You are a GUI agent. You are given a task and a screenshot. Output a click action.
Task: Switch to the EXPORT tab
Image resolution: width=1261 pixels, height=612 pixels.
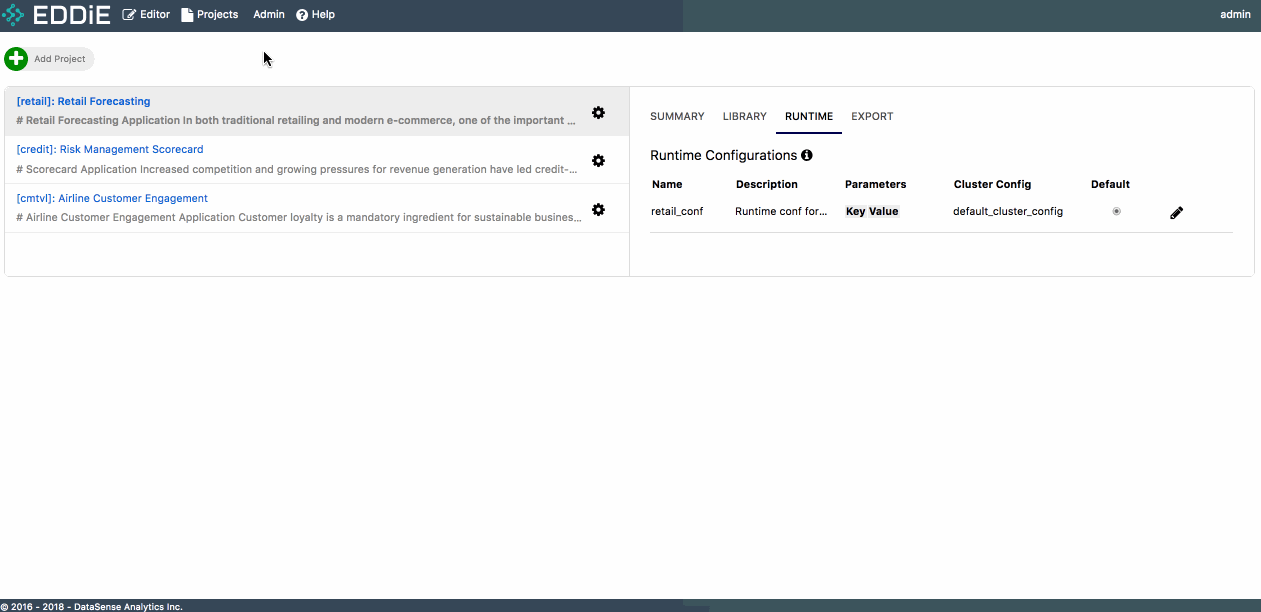click(x=872, y=117)
